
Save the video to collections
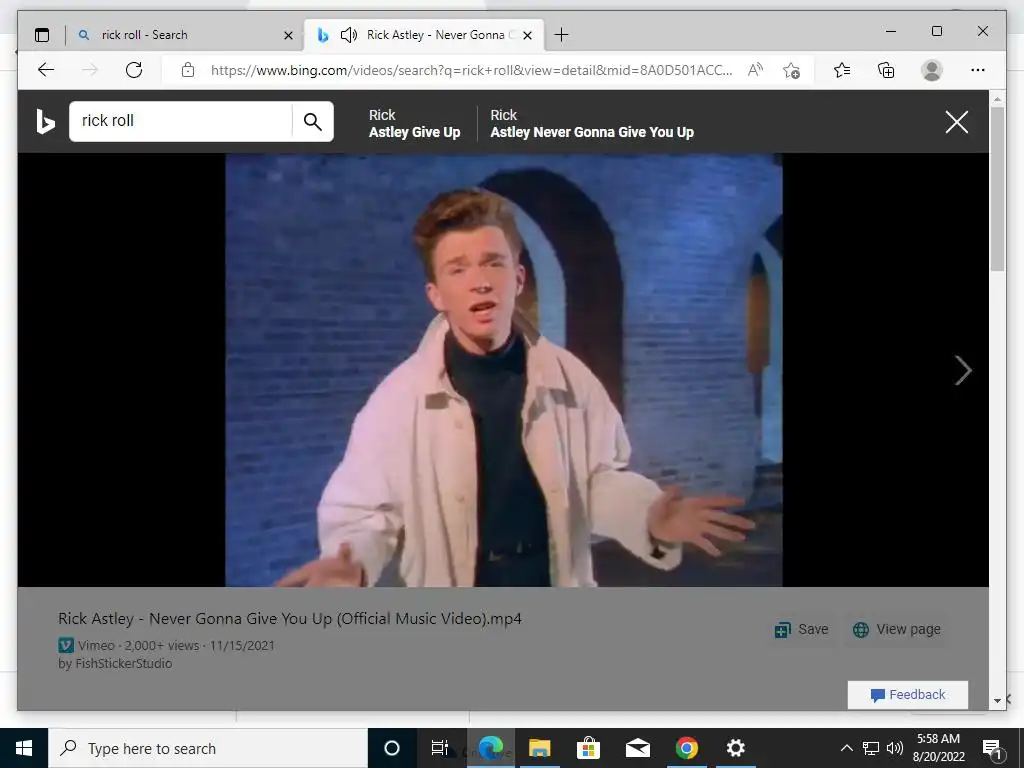pyautogui.click(x=801, y=630)
